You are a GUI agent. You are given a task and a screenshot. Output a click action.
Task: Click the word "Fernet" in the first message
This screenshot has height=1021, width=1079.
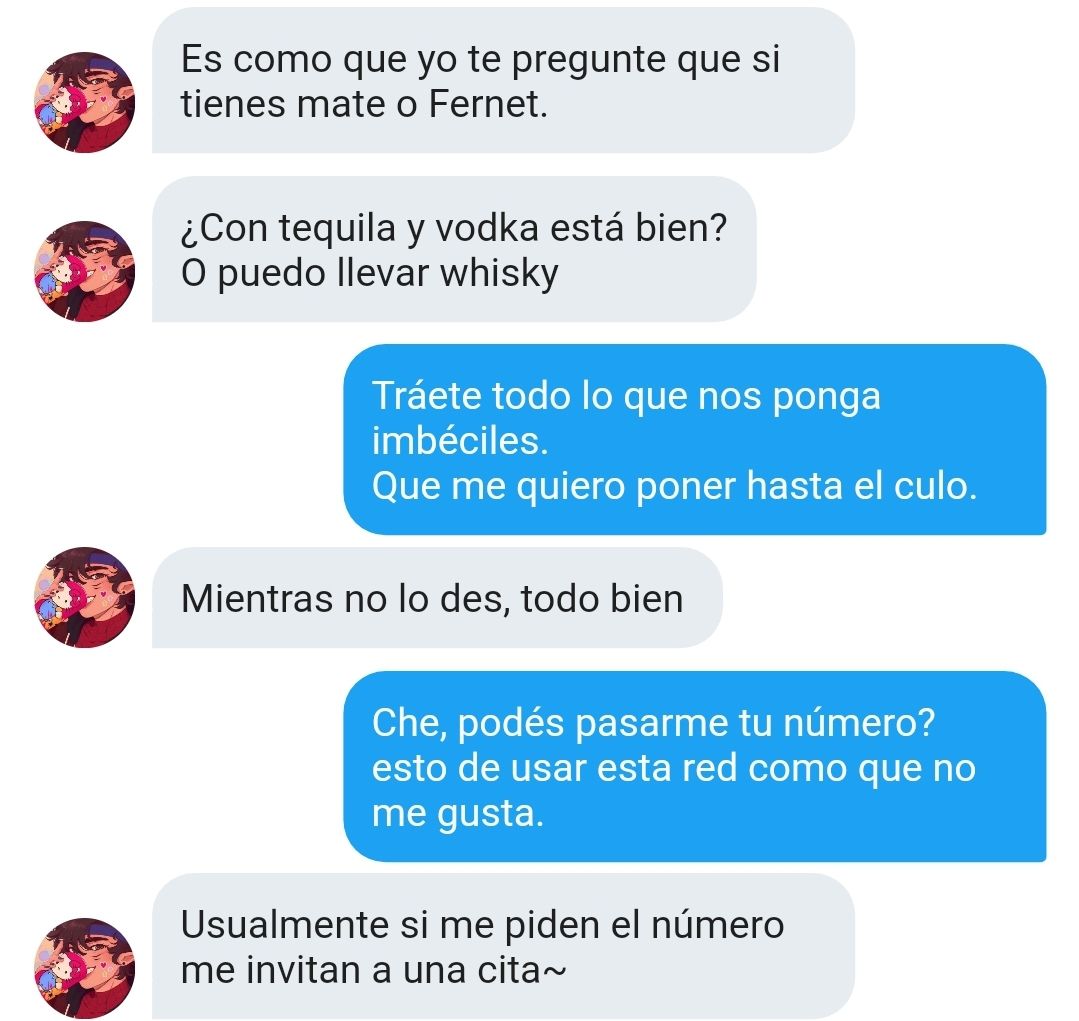coord(484,105)
